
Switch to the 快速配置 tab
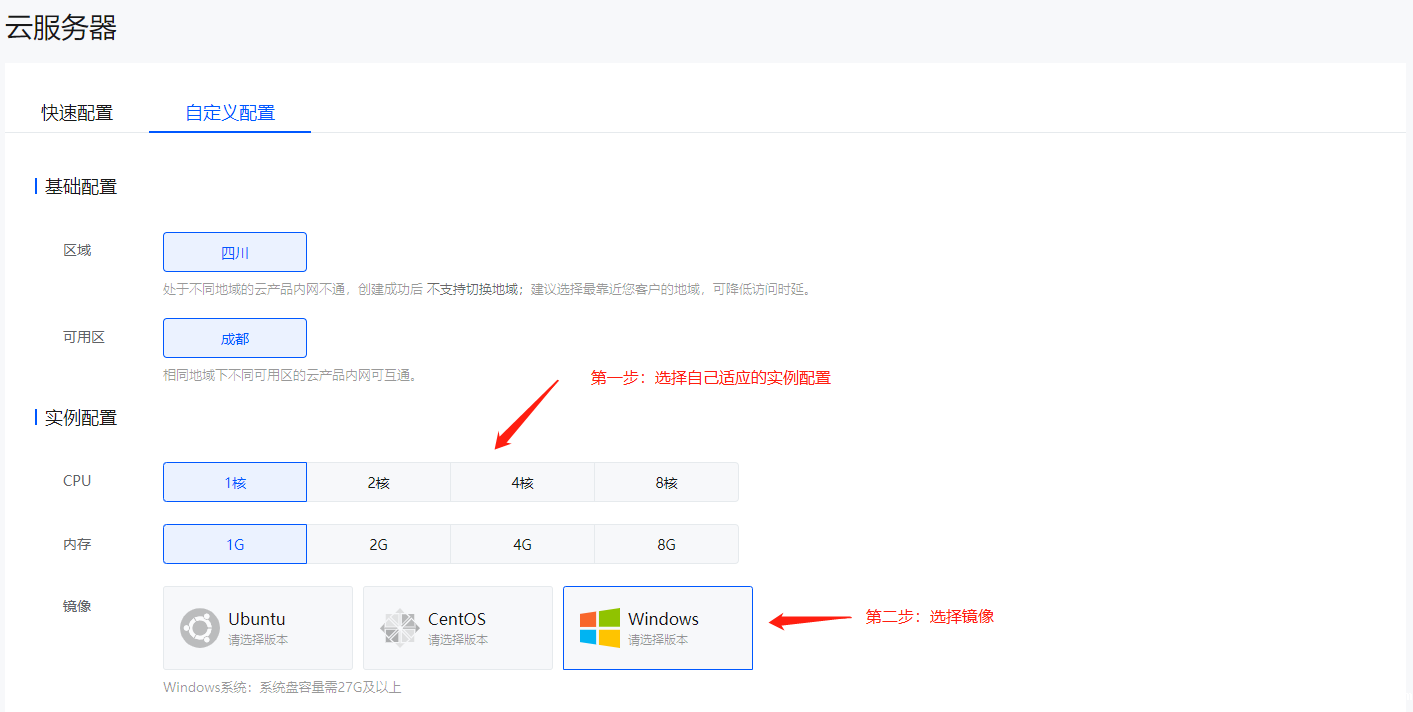(78, 113)
